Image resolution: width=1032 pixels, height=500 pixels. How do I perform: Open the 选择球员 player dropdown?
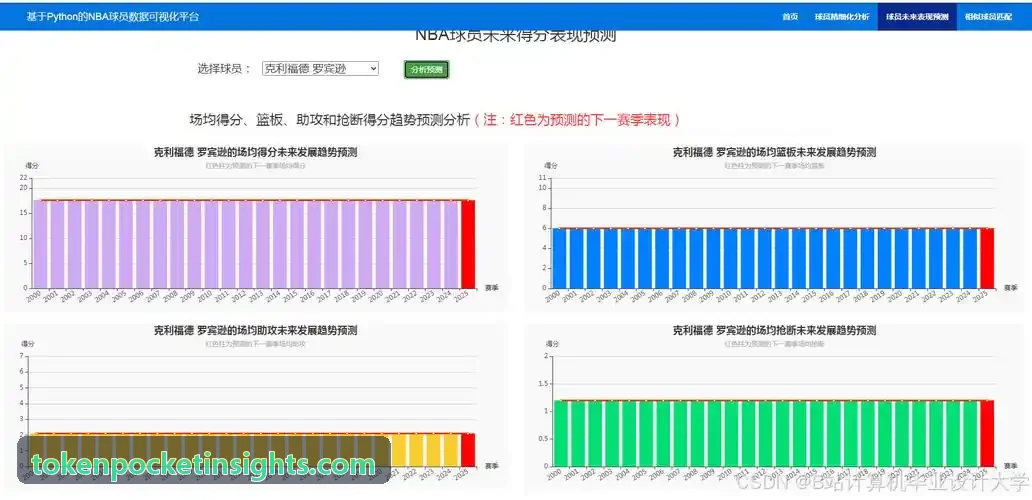tap(321, 68)
